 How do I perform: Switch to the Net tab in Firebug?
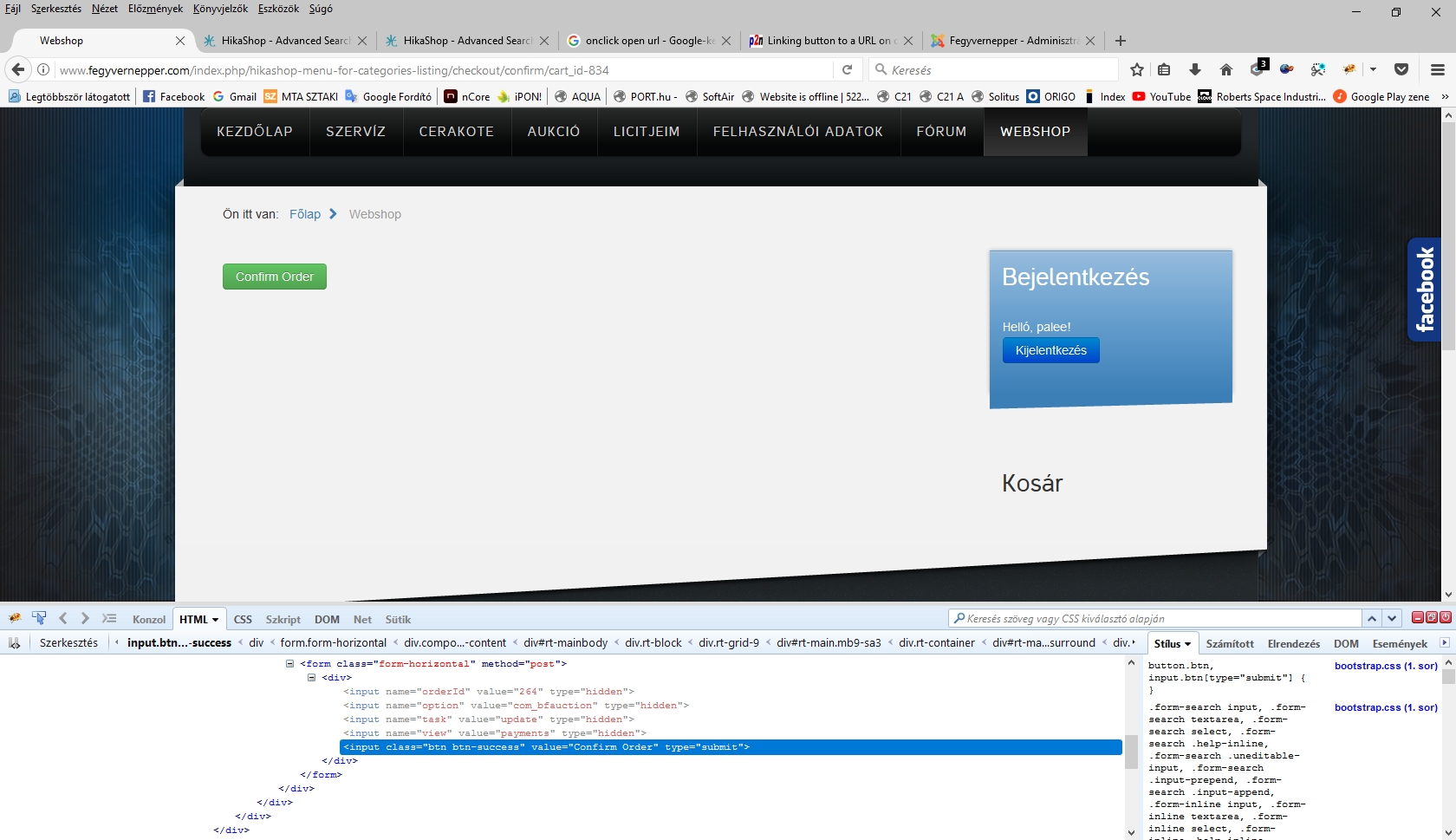[x=362, y=620]
